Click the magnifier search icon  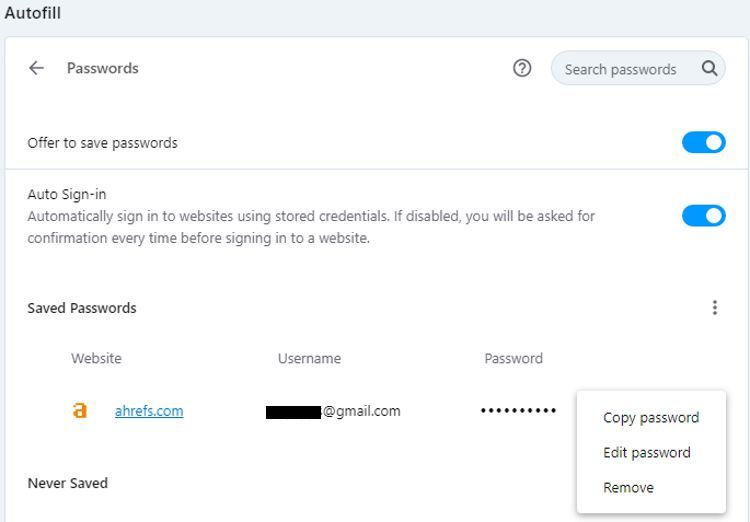710,69
